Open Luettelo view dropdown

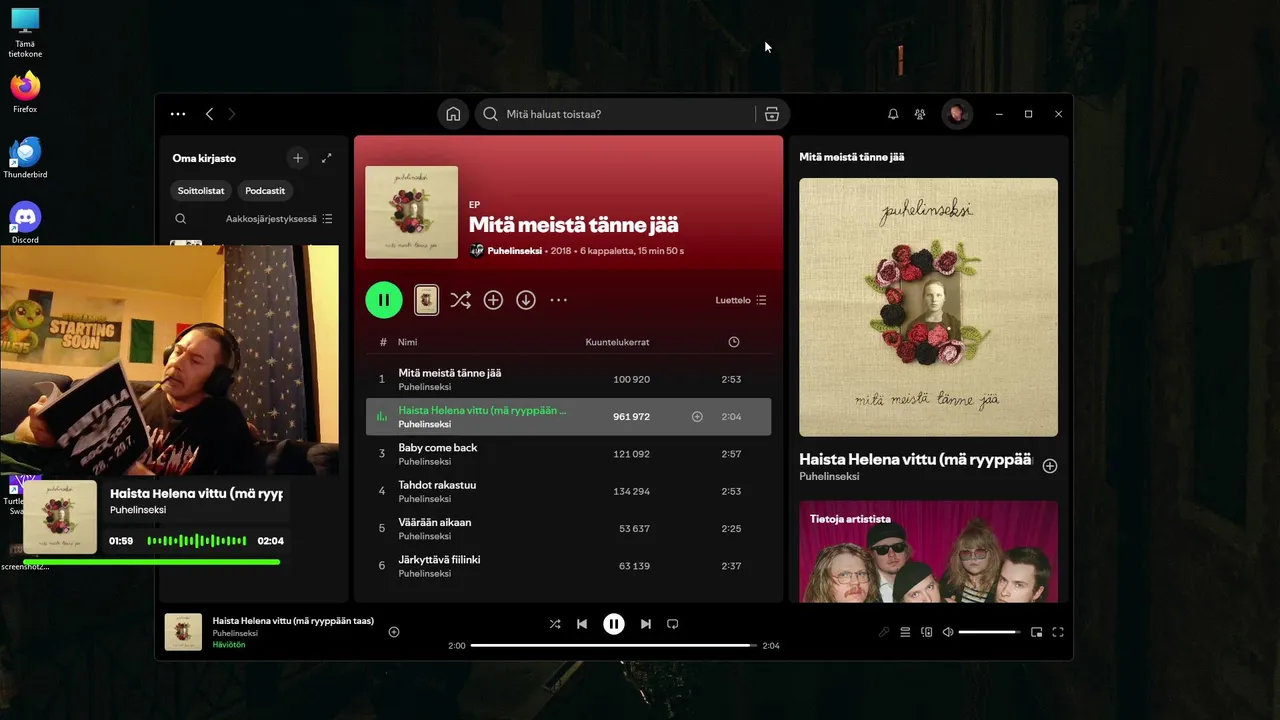point(741,300)
